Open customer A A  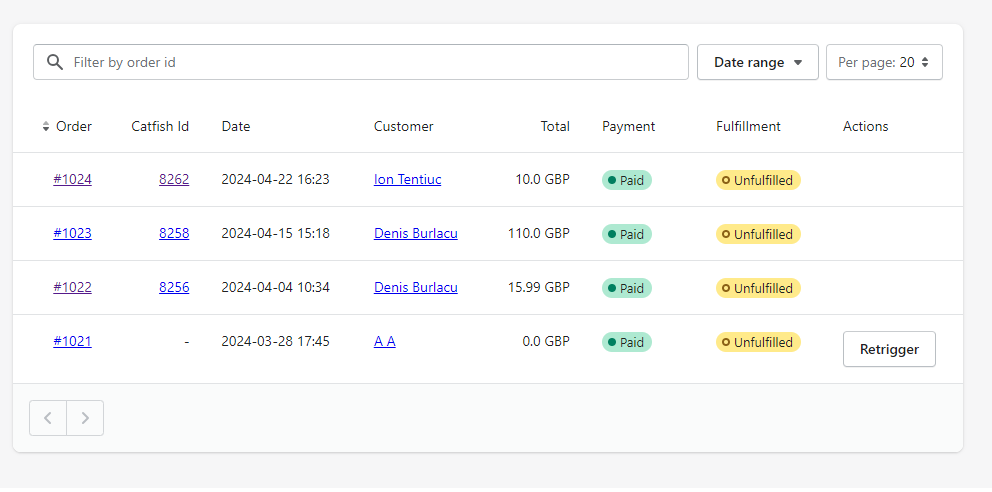tap(385, 341)
